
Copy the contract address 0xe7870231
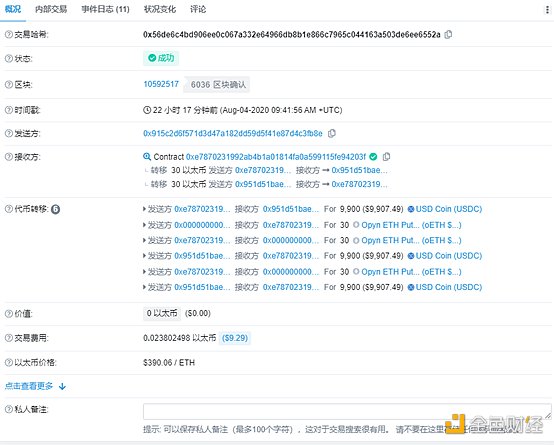tap(387, 156)
